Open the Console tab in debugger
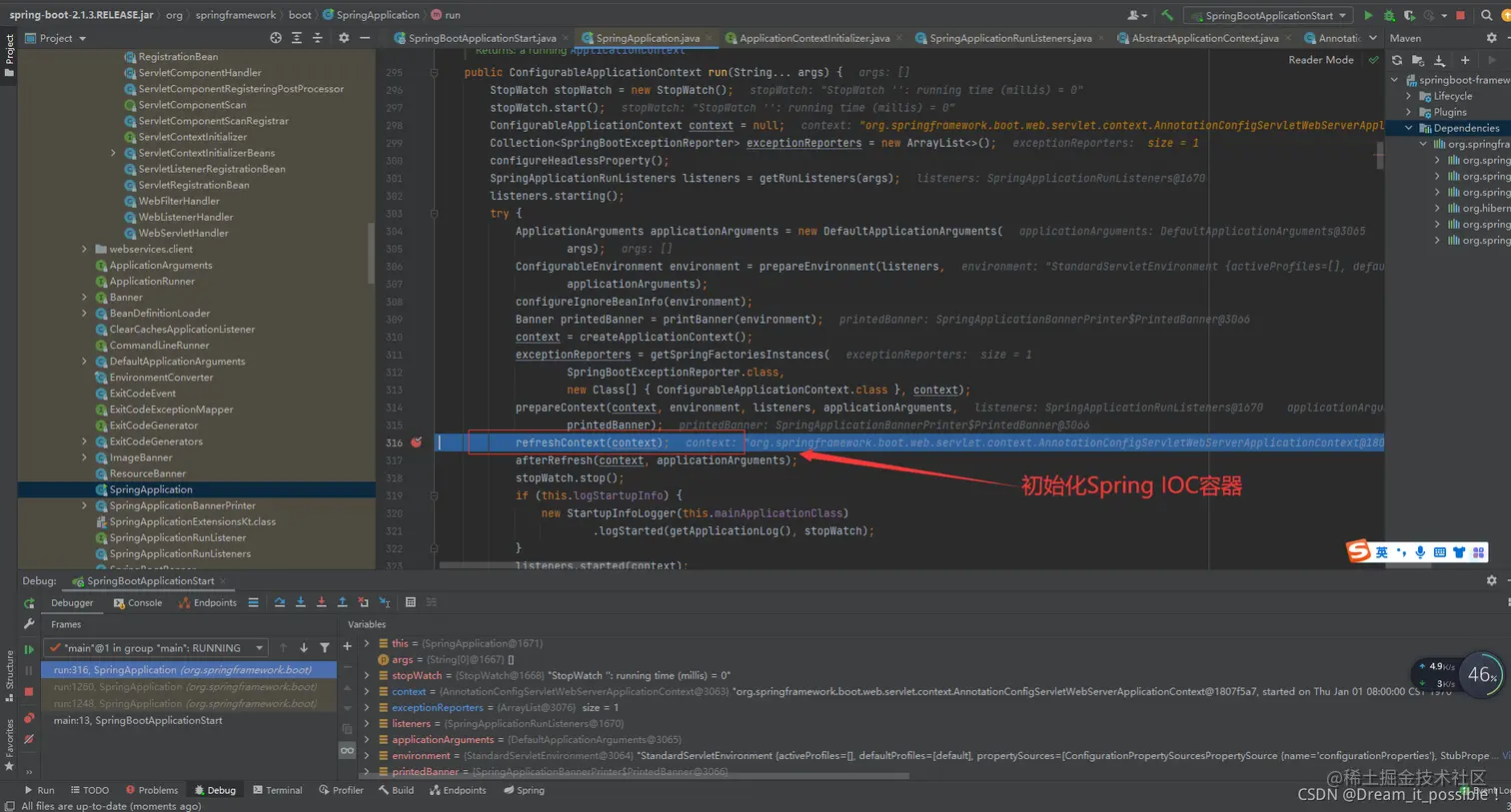1511x812 pixels. [138, 602]
